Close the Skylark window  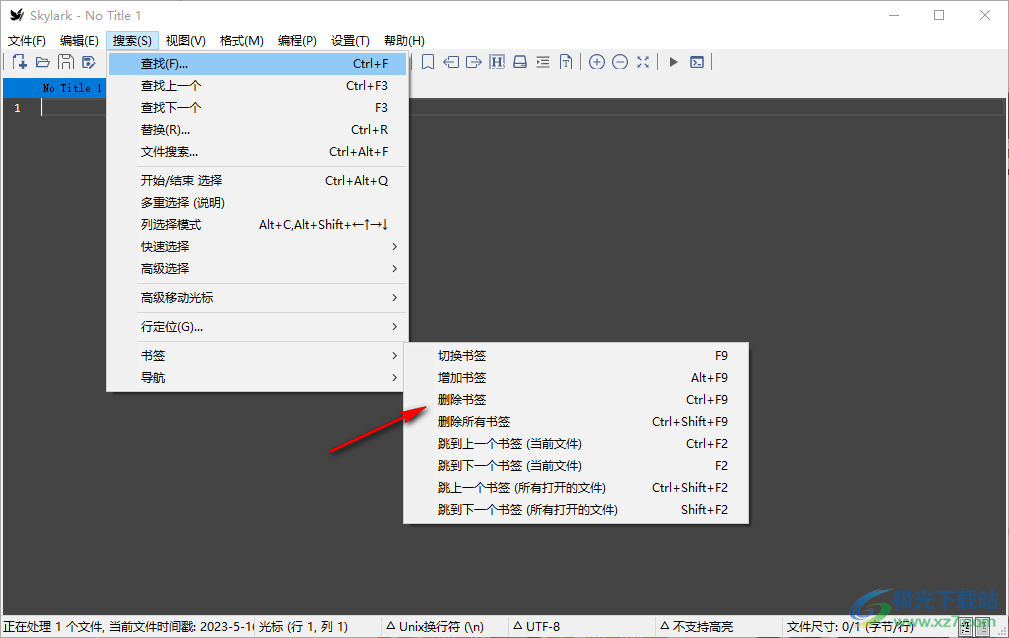pos(985,15)
